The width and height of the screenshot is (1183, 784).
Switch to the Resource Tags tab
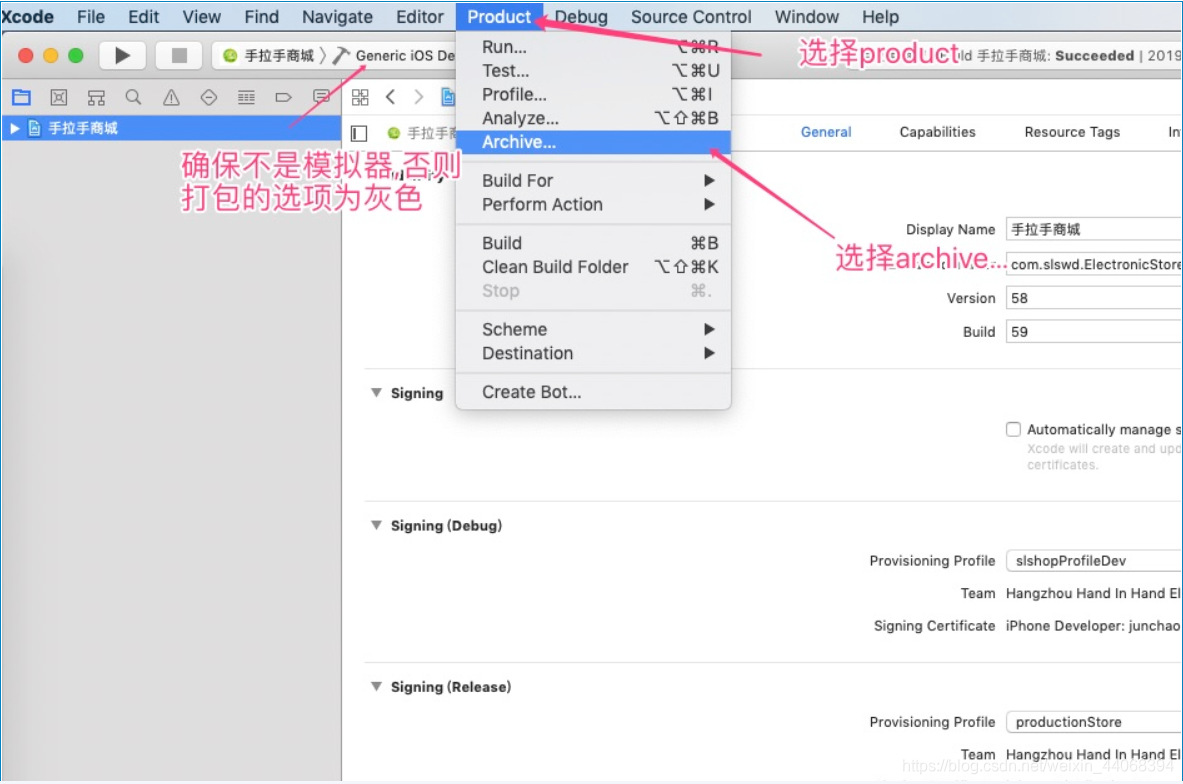tap(1071, 132)
